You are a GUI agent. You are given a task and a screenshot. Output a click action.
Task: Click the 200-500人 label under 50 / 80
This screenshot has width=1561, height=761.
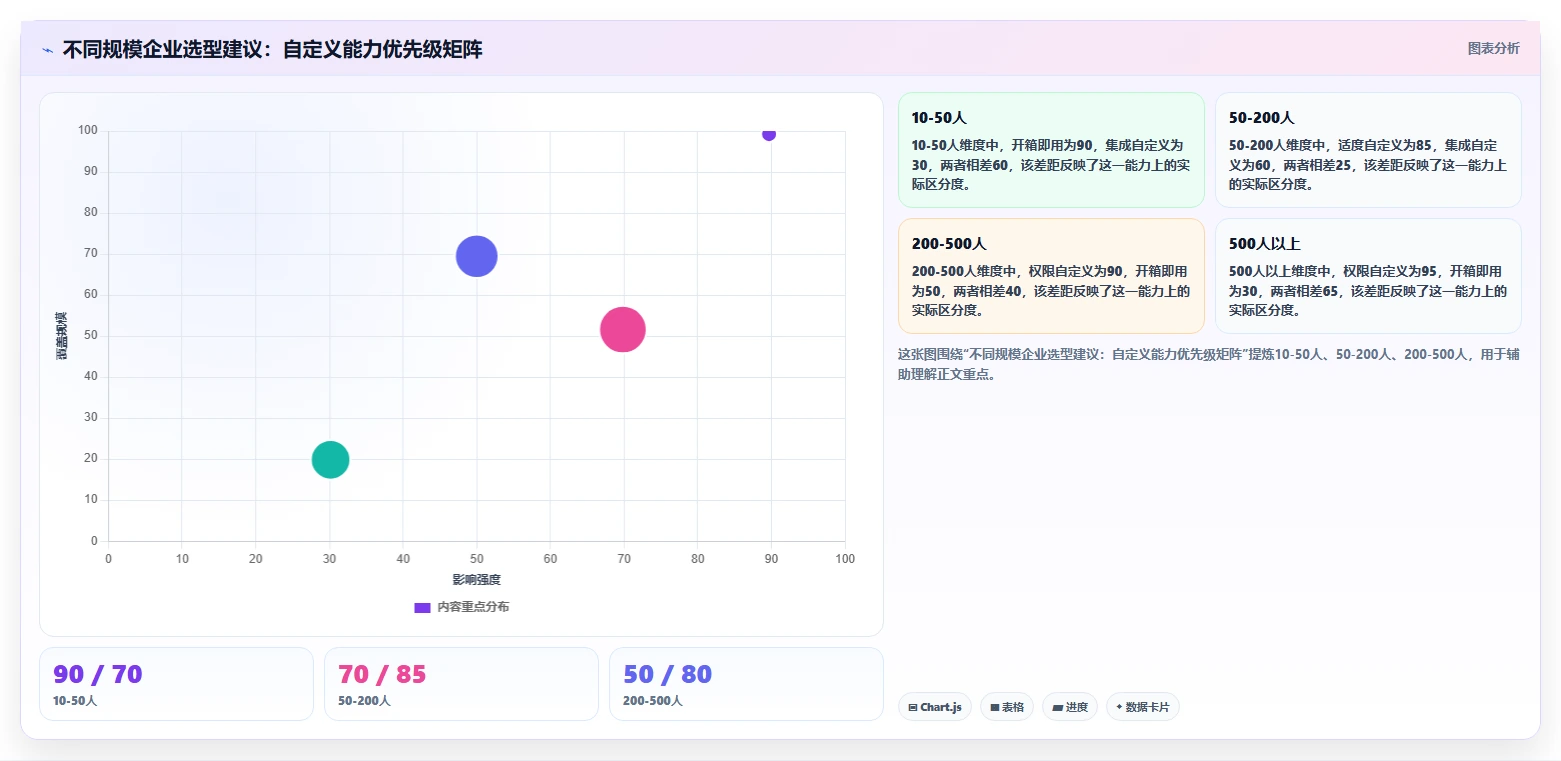[652, 701]
